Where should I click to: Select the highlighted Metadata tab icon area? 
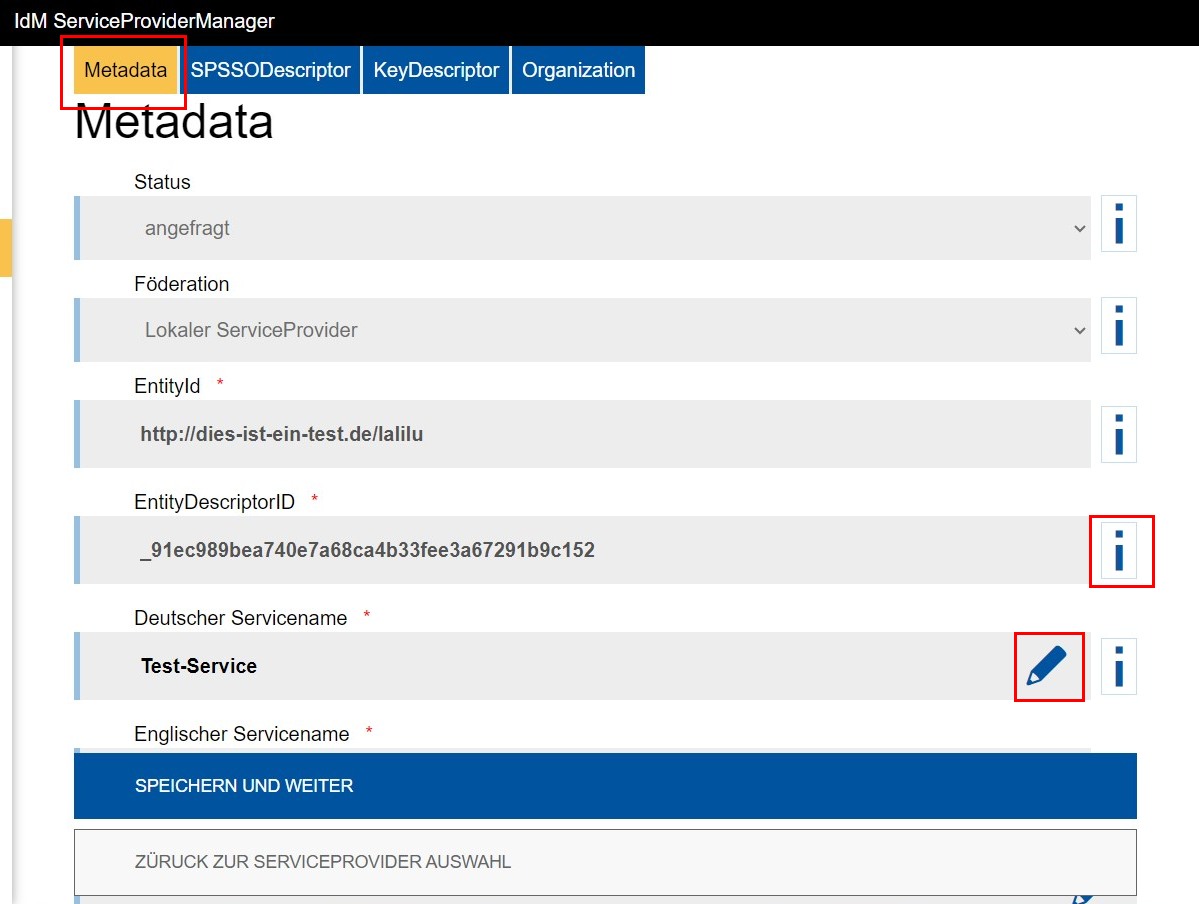(123, 70)
